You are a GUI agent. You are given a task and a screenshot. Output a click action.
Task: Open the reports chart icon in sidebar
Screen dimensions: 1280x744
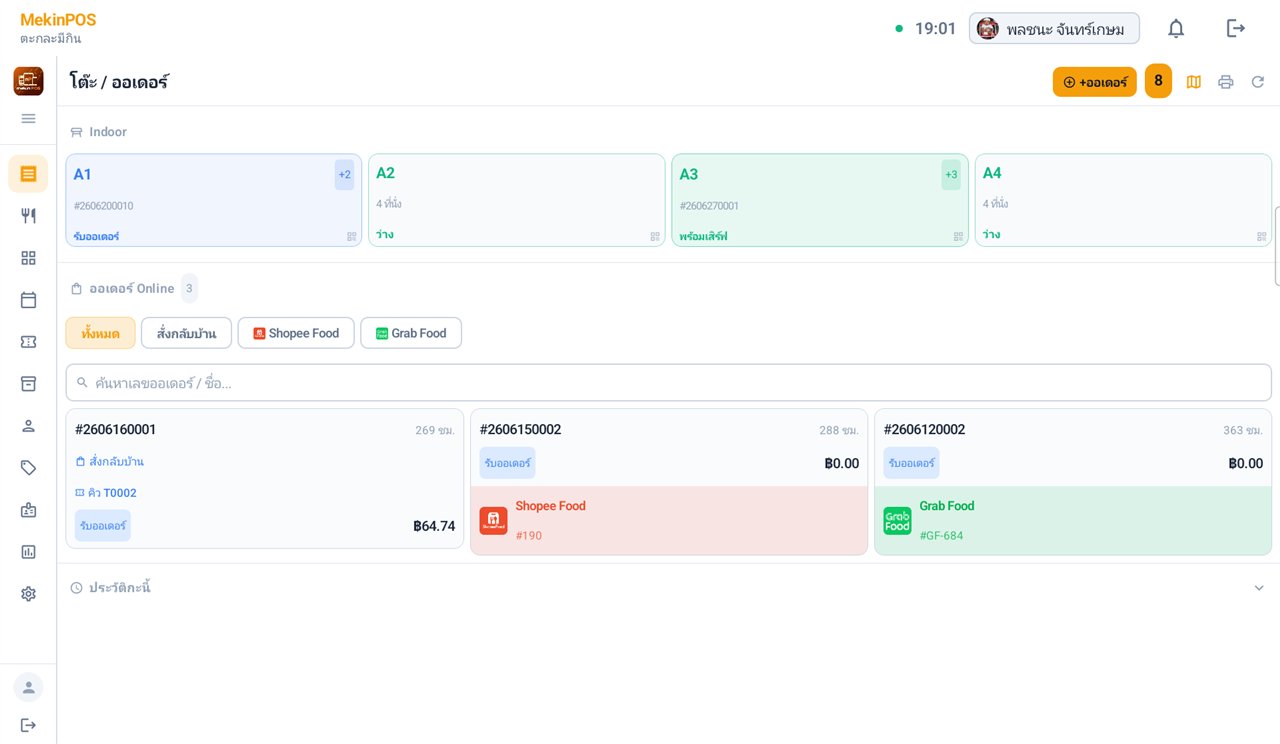(28, 552)
